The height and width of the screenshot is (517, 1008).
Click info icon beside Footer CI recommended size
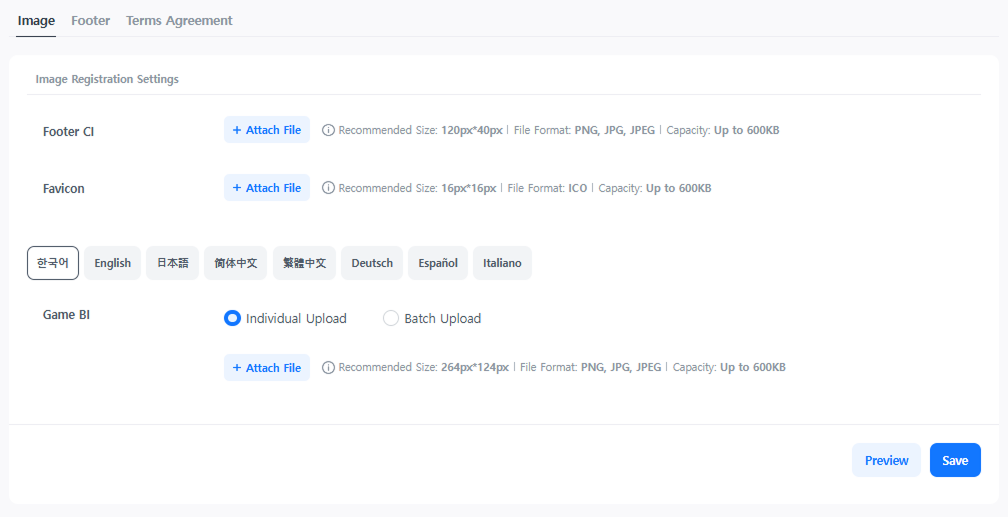pyautogui.click(x=328, y=130)
